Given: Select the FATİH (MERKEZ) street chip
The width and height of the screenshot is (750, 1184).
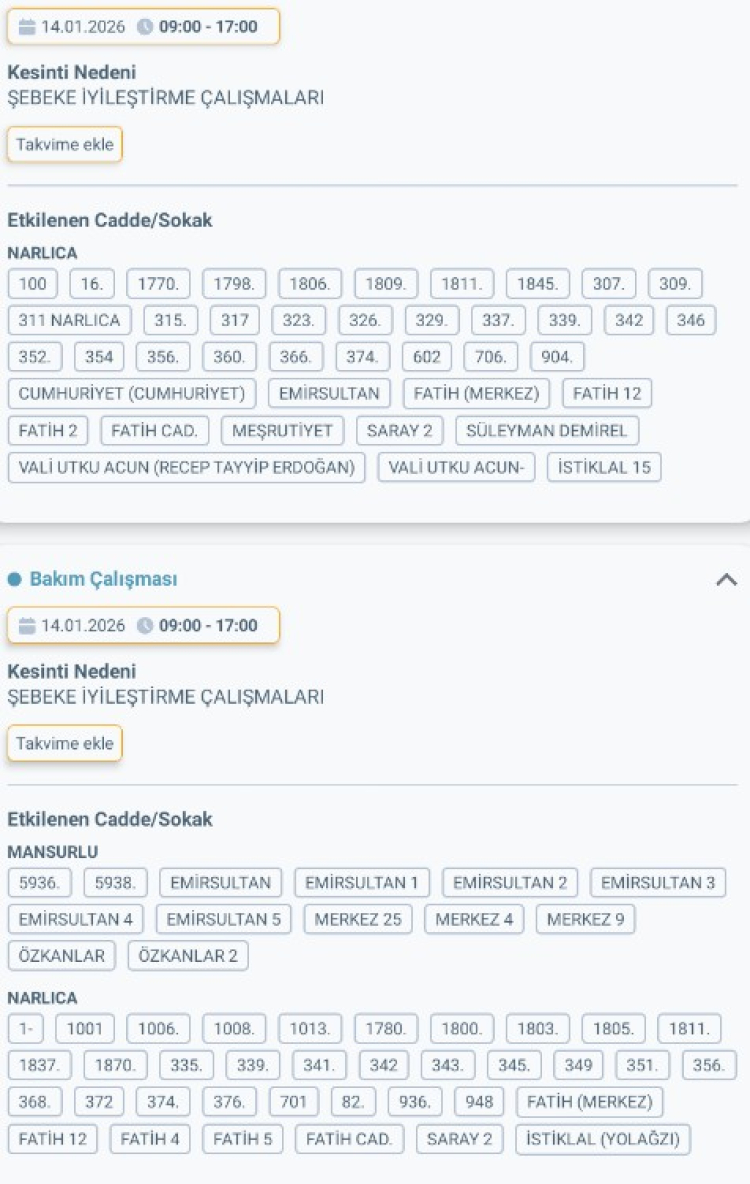Looking at the screenshot, I should tap(478, 393).
